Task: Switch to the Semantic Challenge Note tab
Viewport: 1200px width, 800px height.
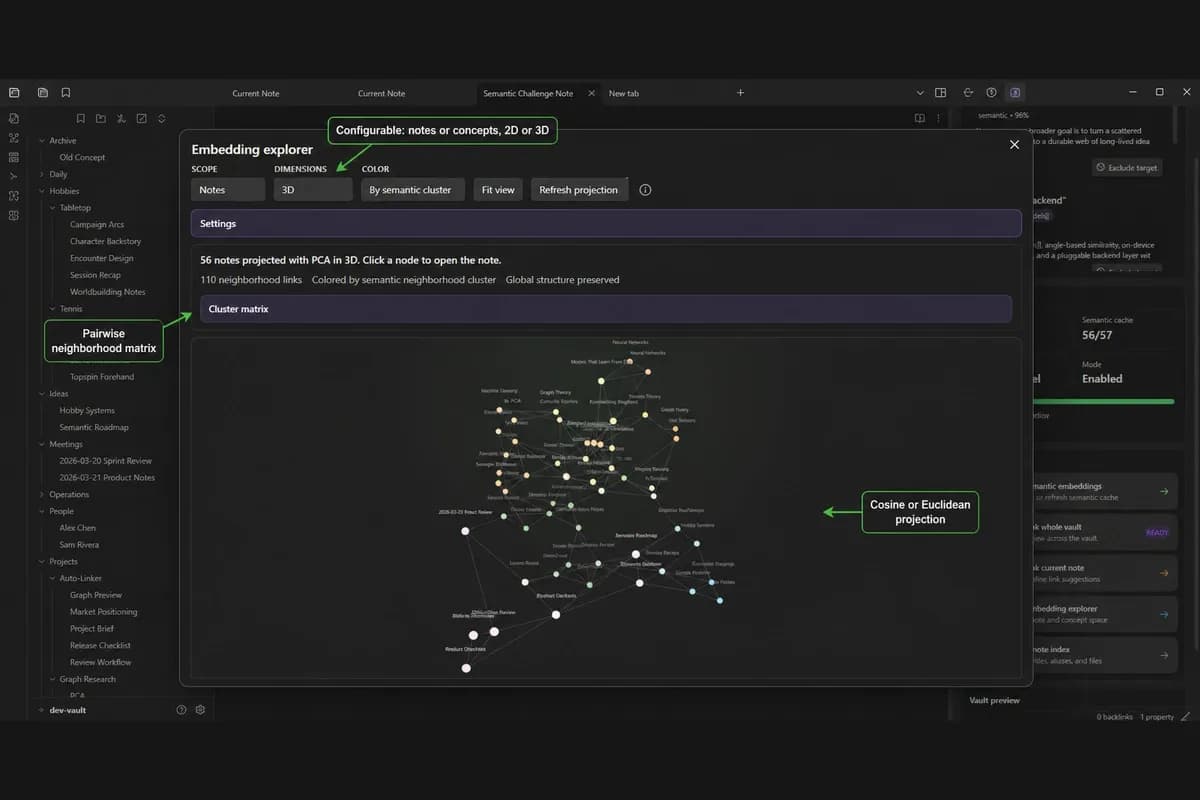Action: click(528, 93)
